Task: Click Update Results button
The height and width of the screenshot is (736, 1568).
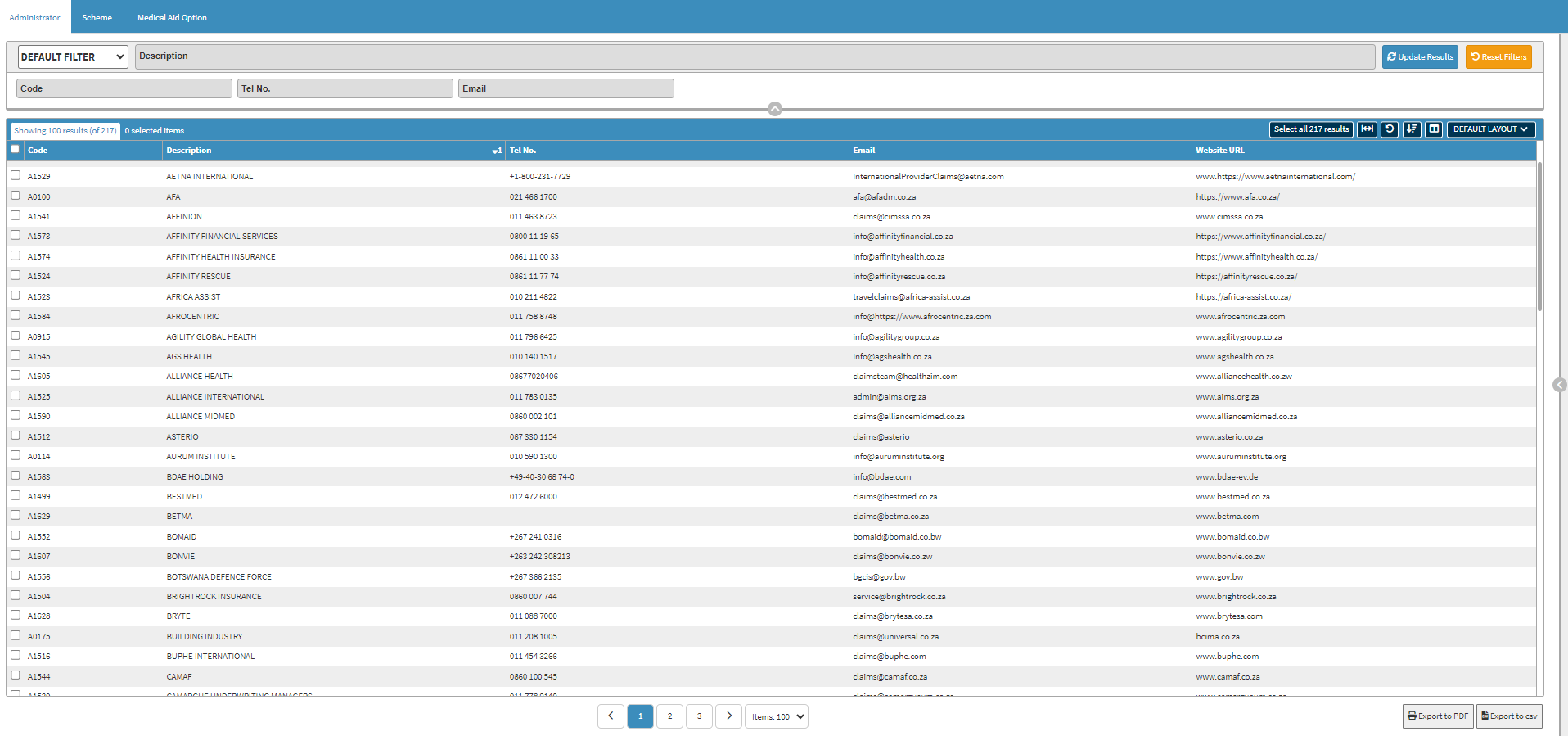Action: [1420, 57]
